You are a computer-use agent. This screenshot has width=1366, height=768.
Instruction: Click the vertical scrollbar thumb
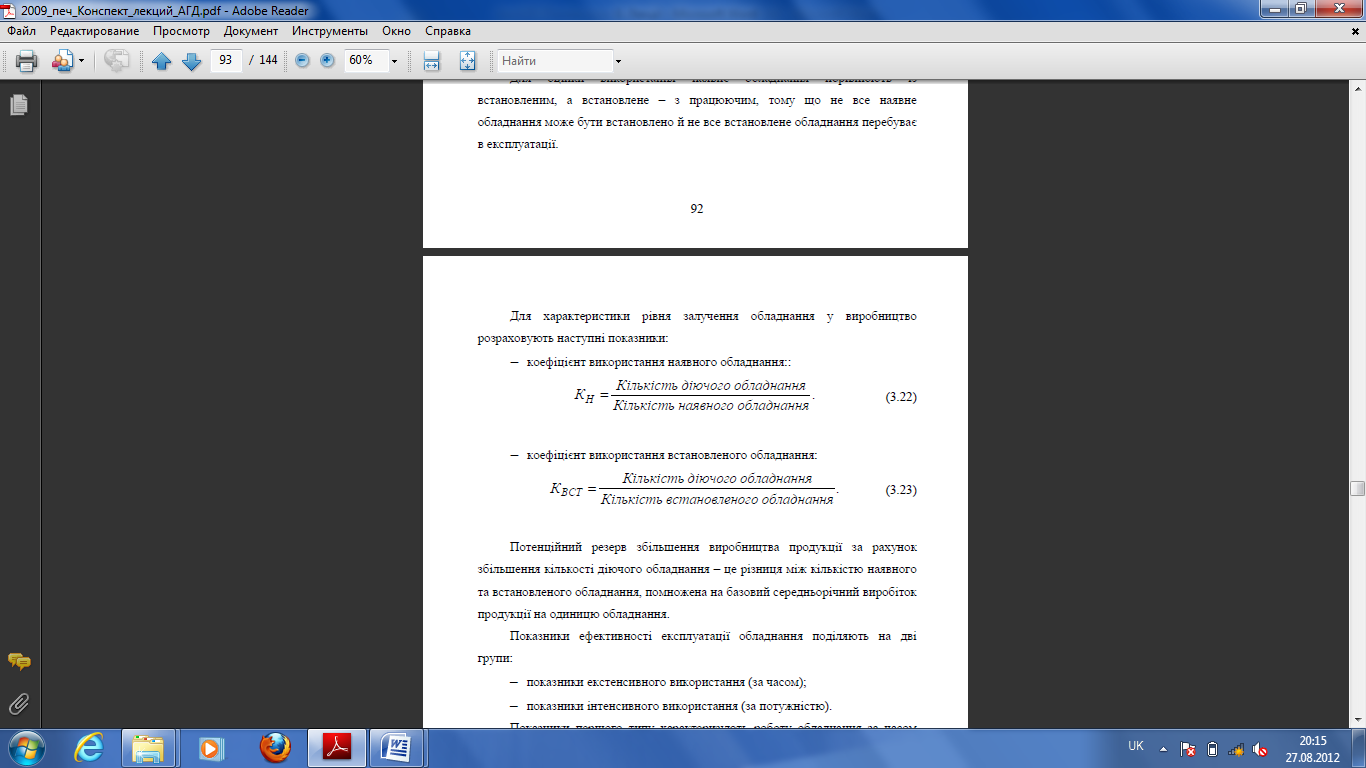pyautogui.click(x=1357, y=488)
